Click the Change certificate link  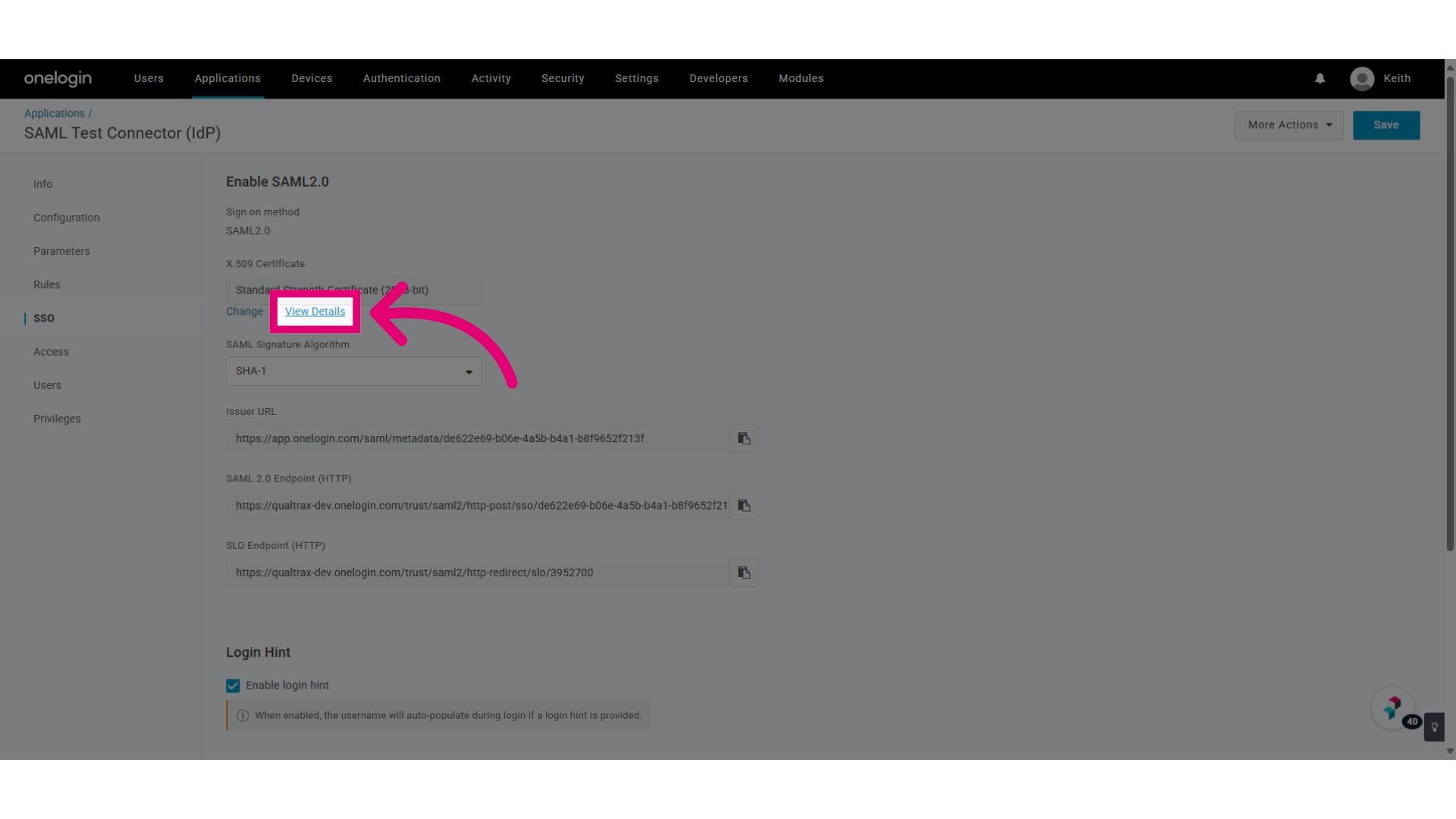(244, 312)
